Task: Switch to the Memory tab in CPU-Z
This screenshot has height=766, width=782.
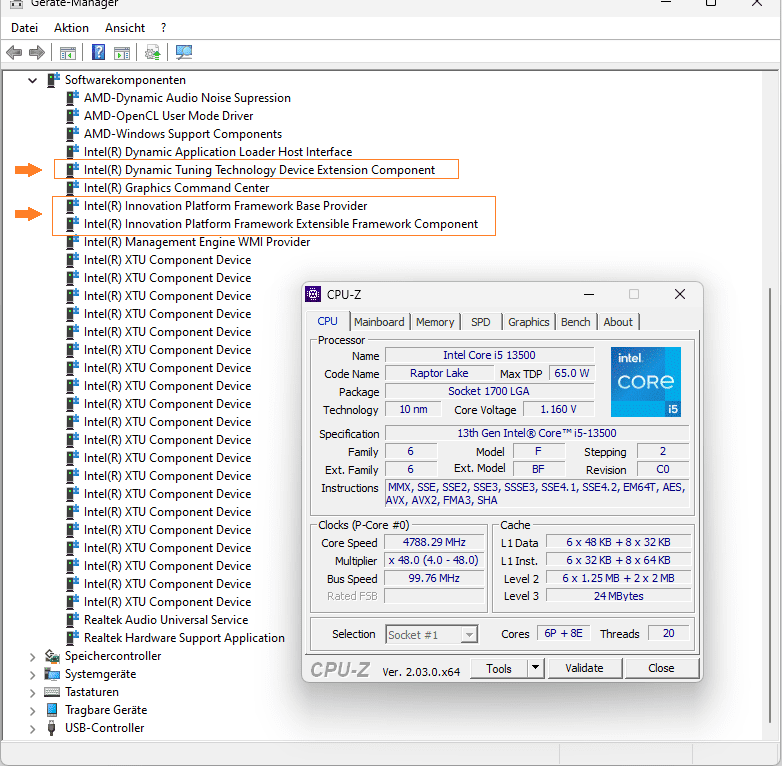Action: tap(435, 322)
